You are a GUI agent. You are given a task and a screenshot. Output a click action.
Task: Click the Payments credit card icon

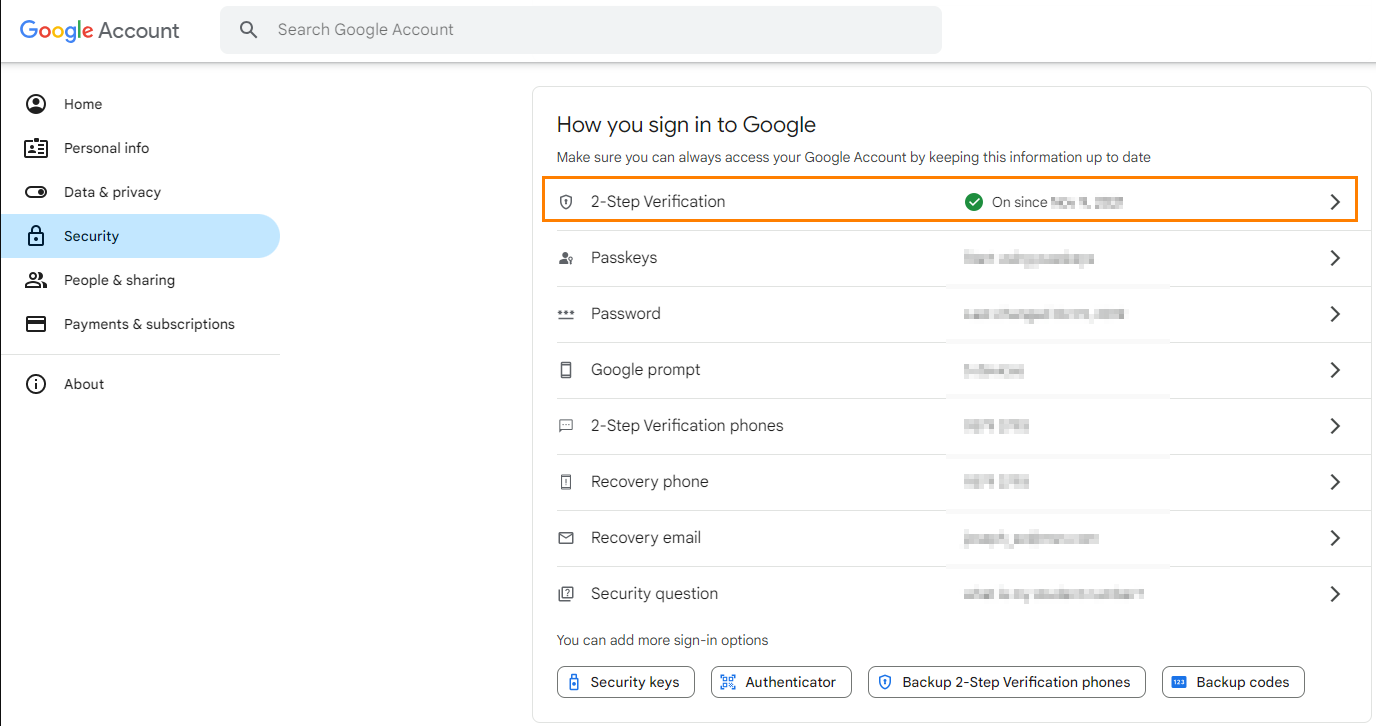pyautogui.click(x=36, y=324)
